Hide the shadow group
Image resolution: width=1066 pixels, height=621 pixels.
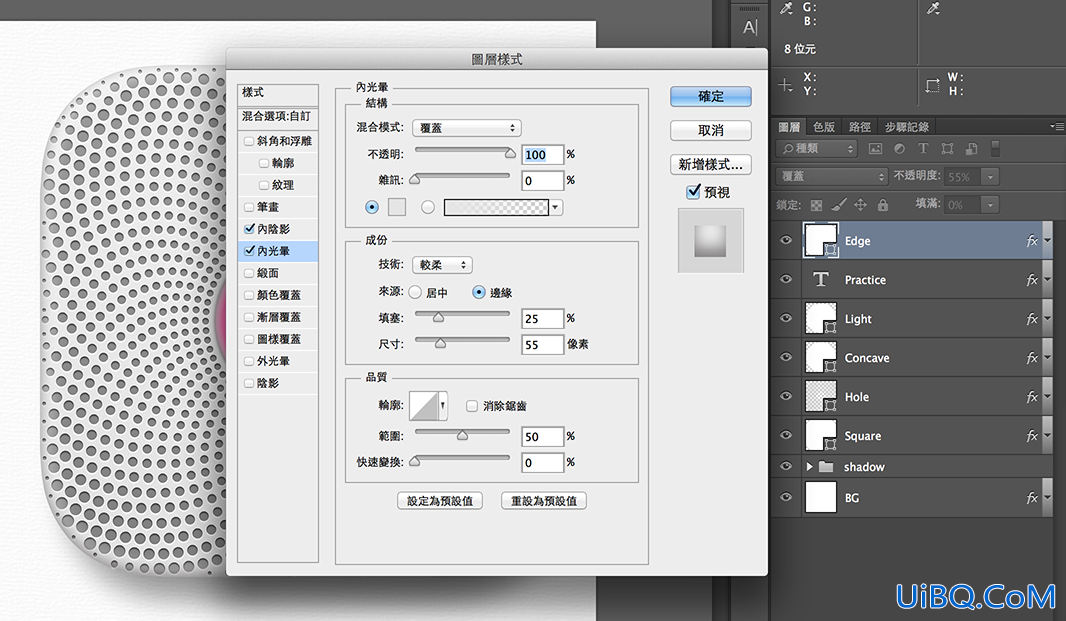[786, 467]
